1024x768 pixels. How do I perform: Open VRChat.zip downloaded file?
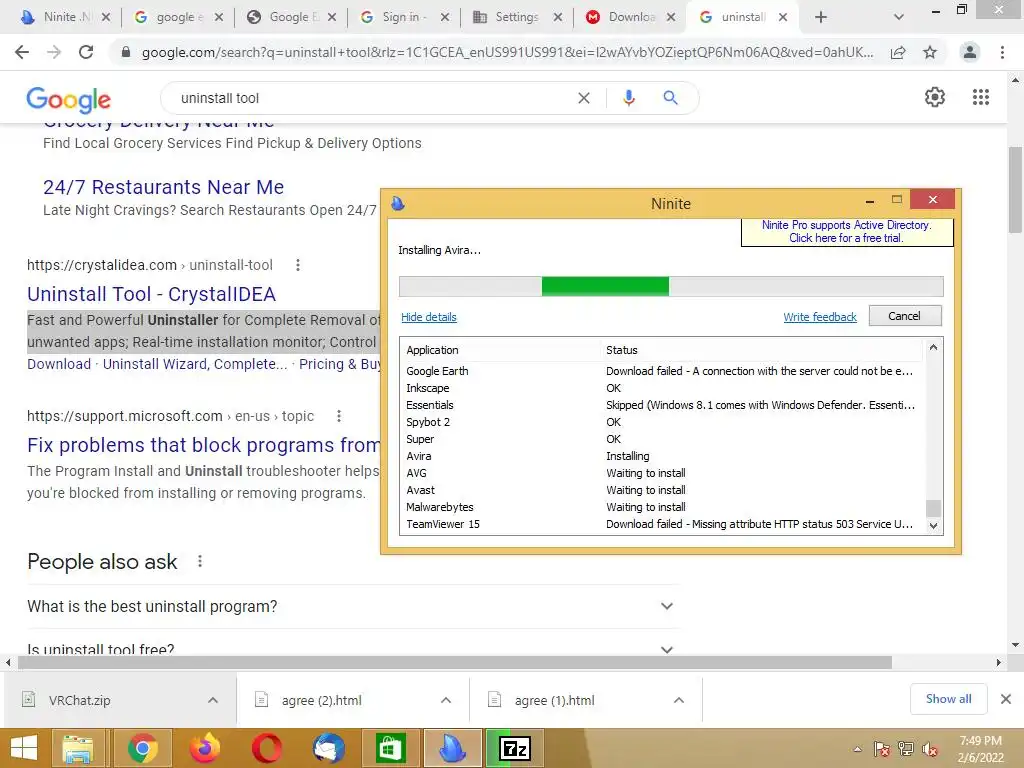point(80,700)
